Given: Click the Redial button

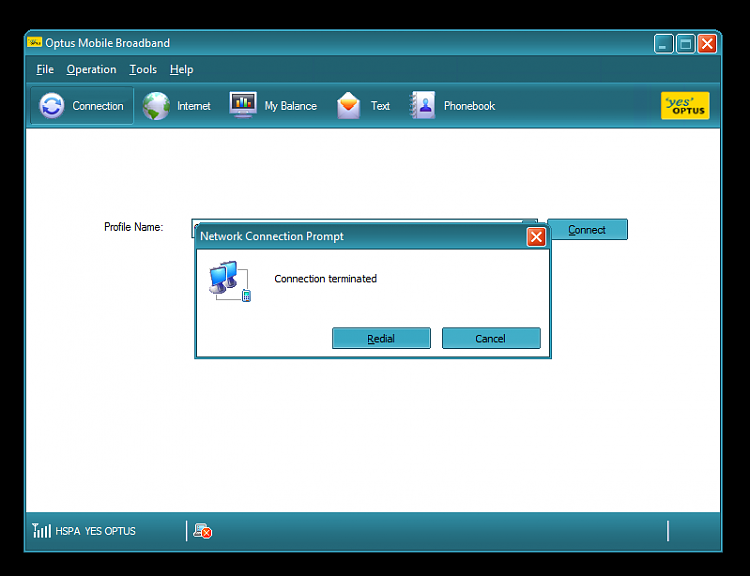Looking at the screenshot, I should pos(381,338).
